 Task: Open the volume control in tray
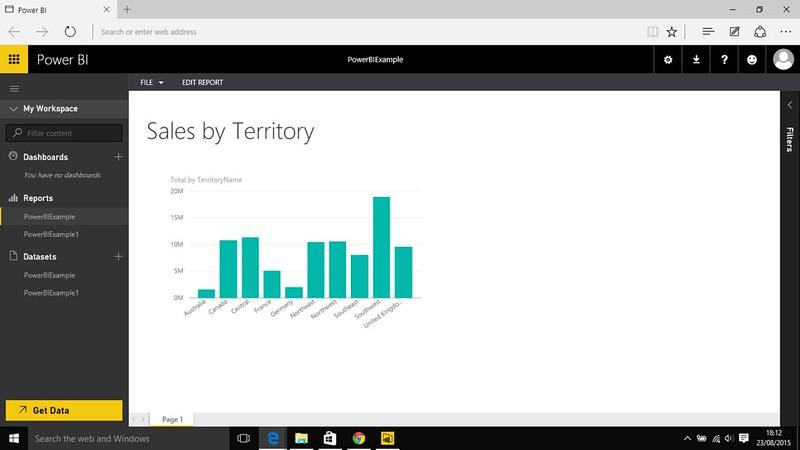click(729, 438)
